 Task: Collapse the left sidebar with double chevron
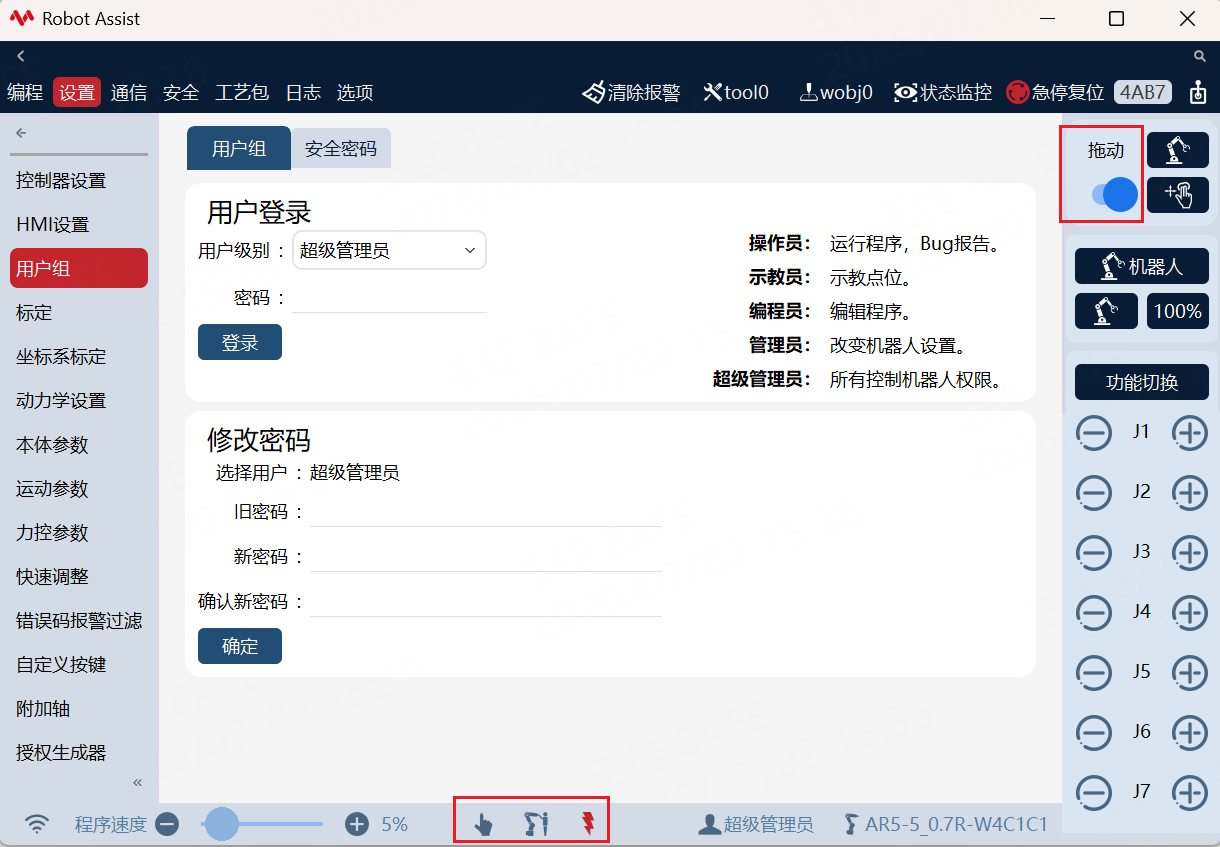click(x=138, y=782)
